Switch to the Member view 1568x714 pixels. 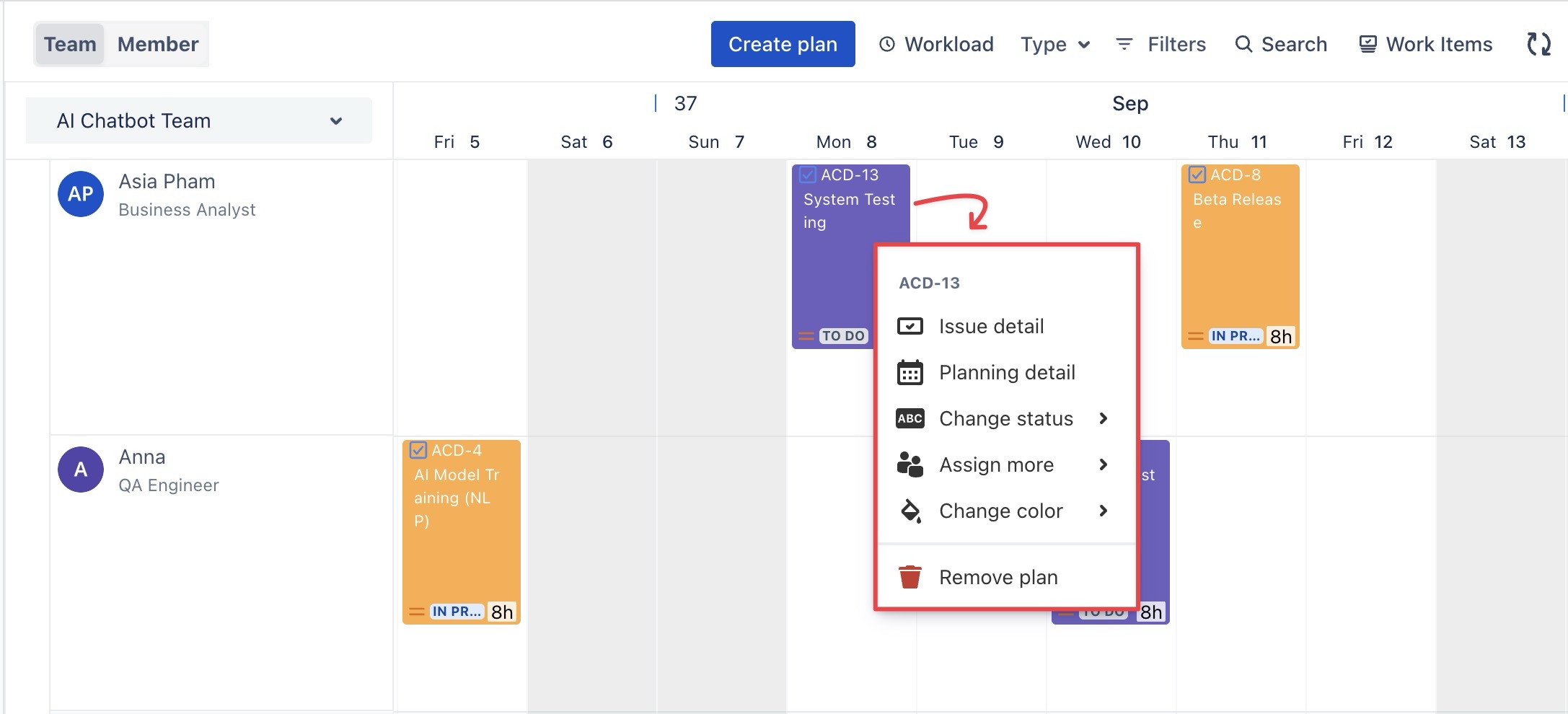click(158, 44)
